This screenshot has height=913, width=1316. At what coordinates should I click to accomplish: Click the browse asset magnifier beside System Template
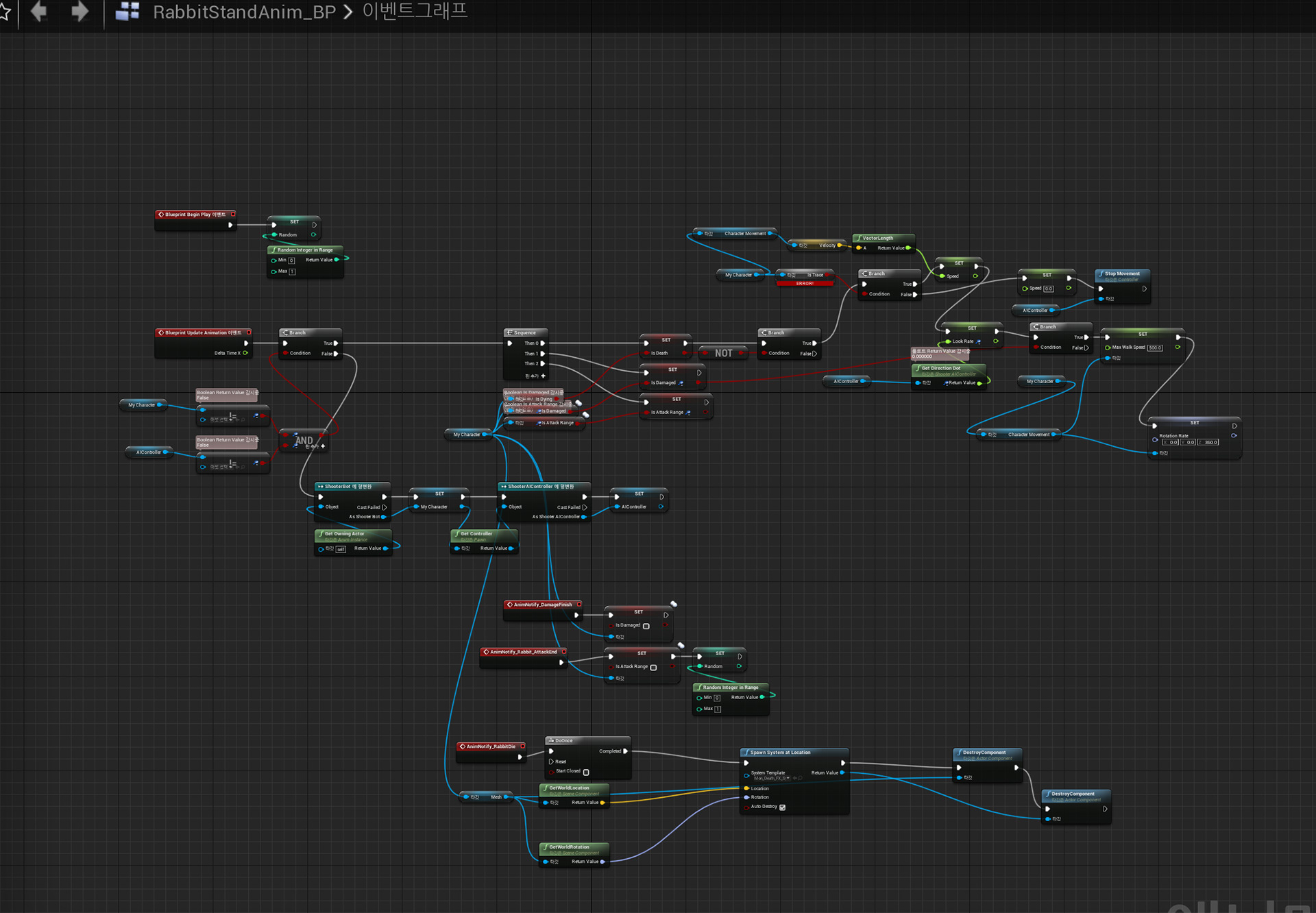click(800, 778)
